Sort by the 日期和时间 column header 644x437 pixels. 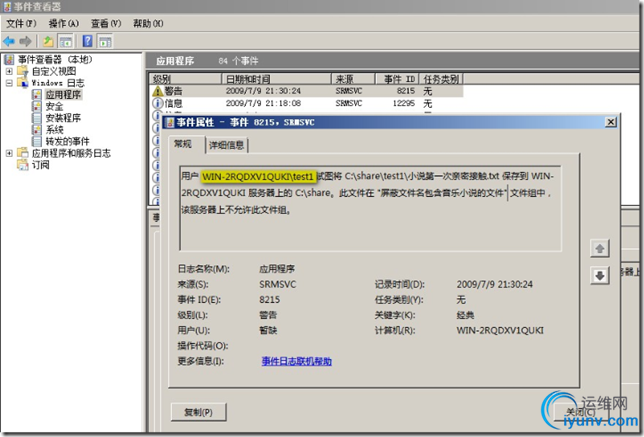276,79
